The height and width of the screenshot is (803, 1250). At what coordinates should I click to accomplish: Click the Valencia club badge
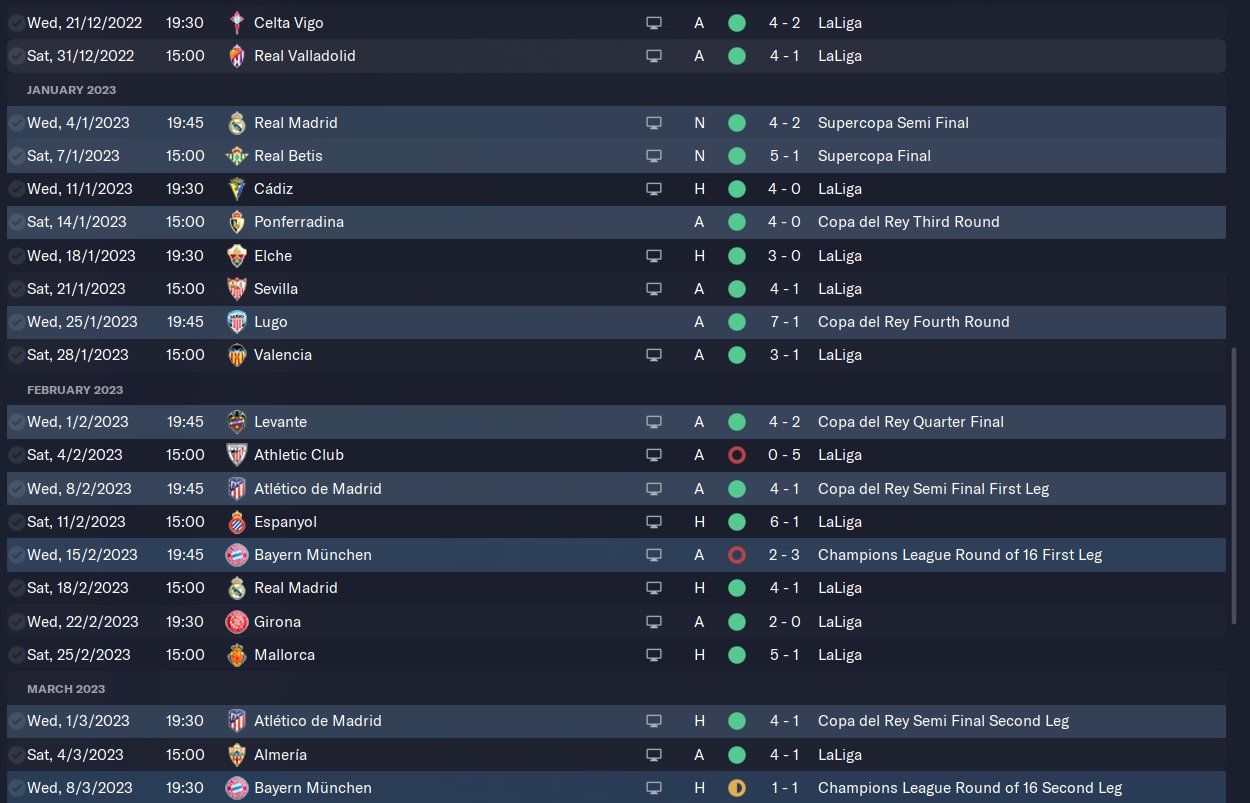237,355
